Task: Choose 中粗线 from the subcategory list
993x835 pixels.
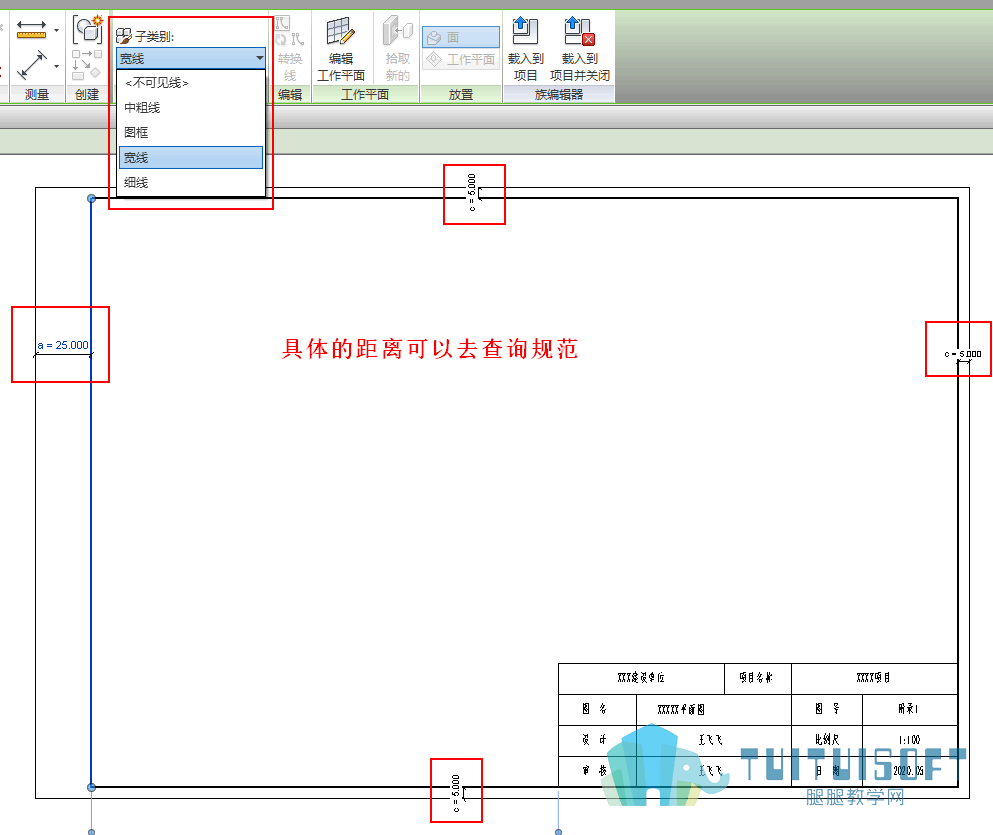Action: coord(191,108)
